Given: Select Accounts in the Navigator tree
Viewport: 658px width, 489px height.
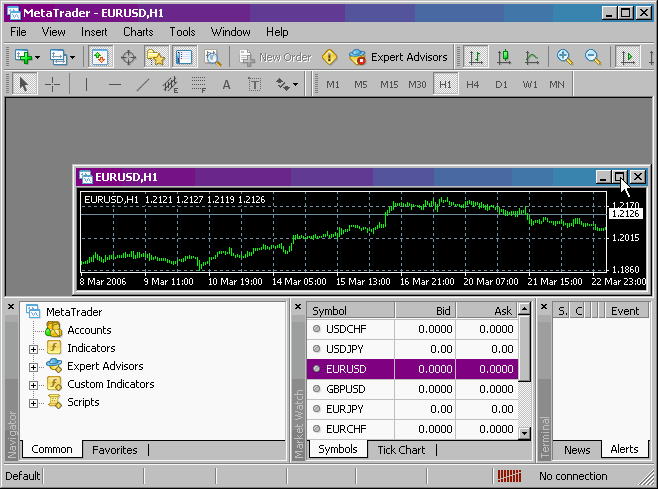Looking at the screenshot, I should (x=89, y=330).
